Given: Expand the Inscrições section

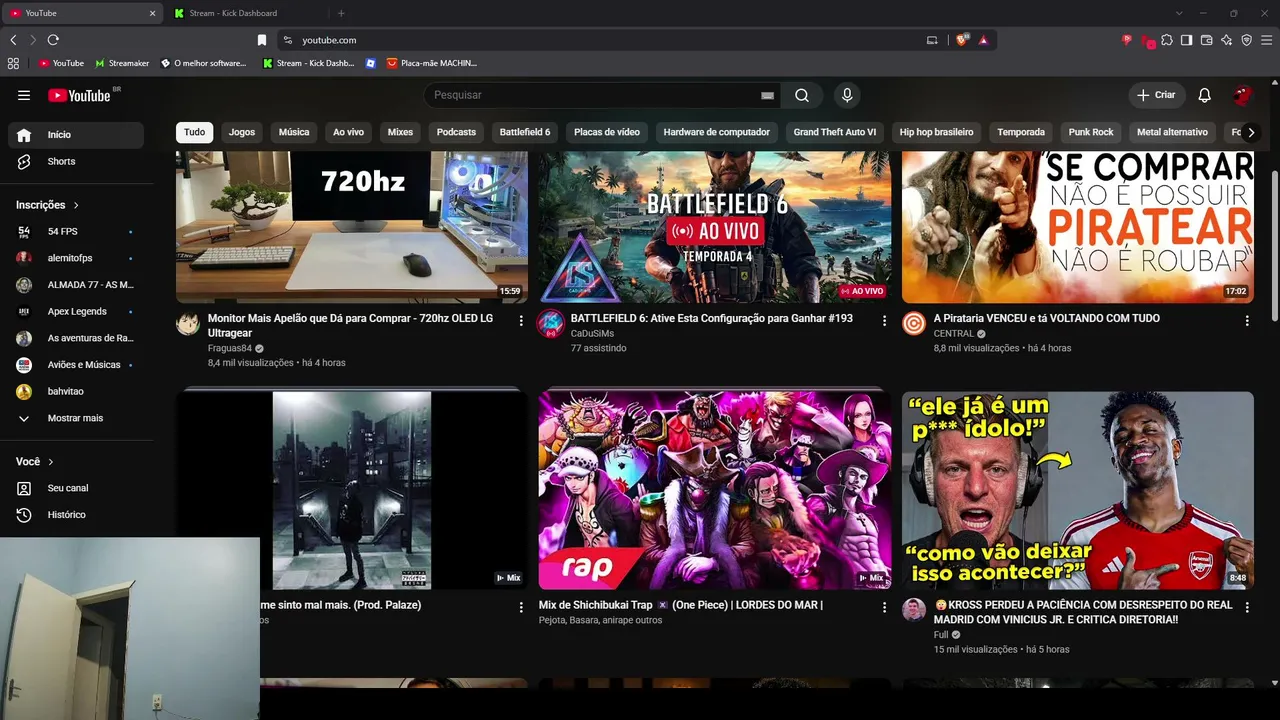Looking at the screenshot, I should click(x=48, y=205).
